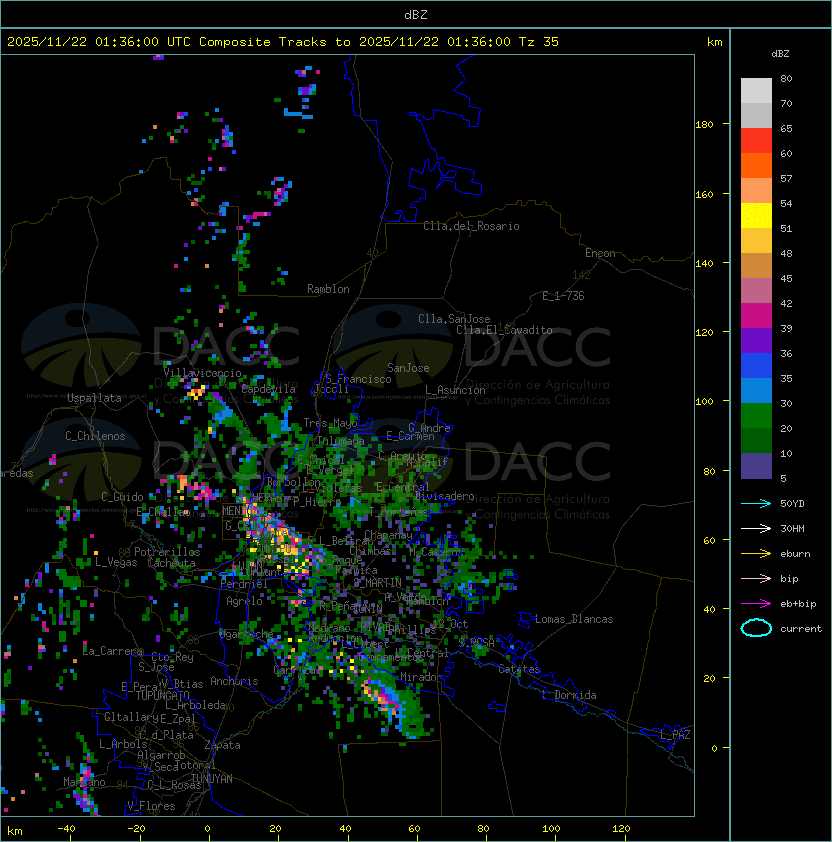Pick the gold 48-51 dBZ legend swatch
Screen dimensions: 832x842
point(756,241)
